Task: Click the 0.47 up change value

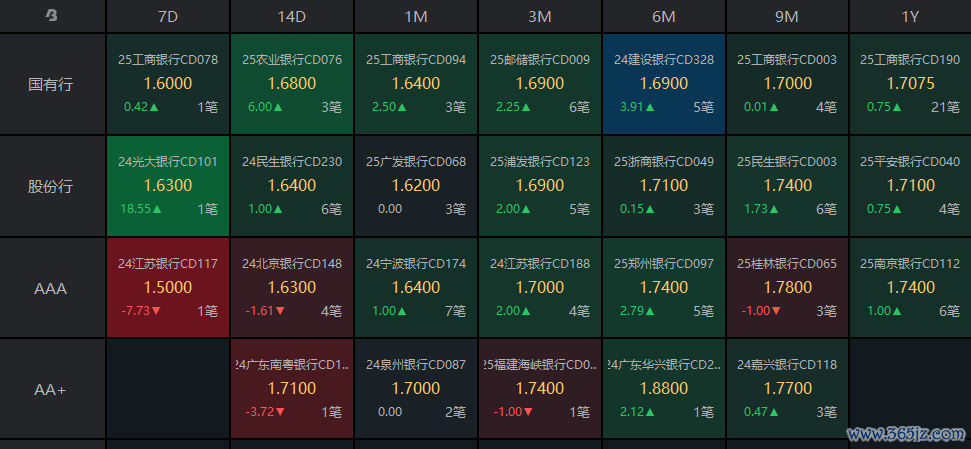Action: coord(761,412)
